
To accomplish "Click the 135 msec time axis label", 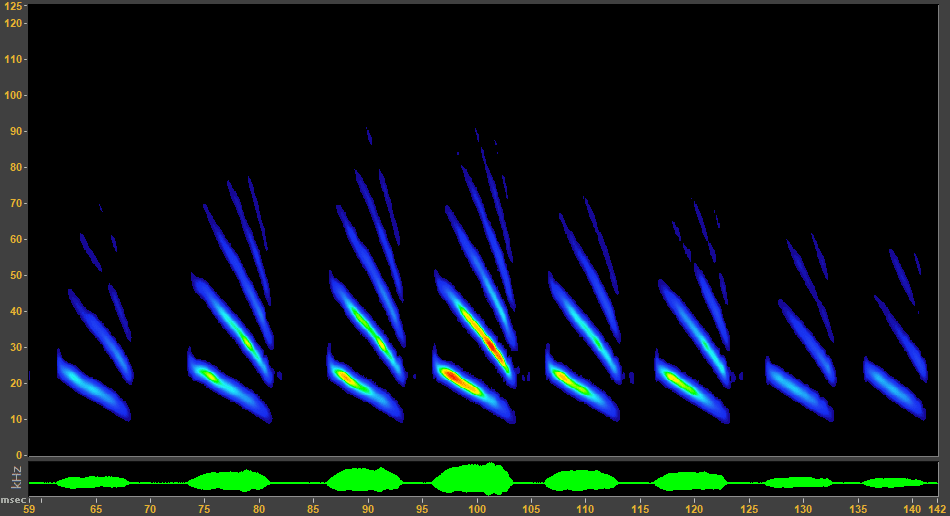I will [857, 509].
